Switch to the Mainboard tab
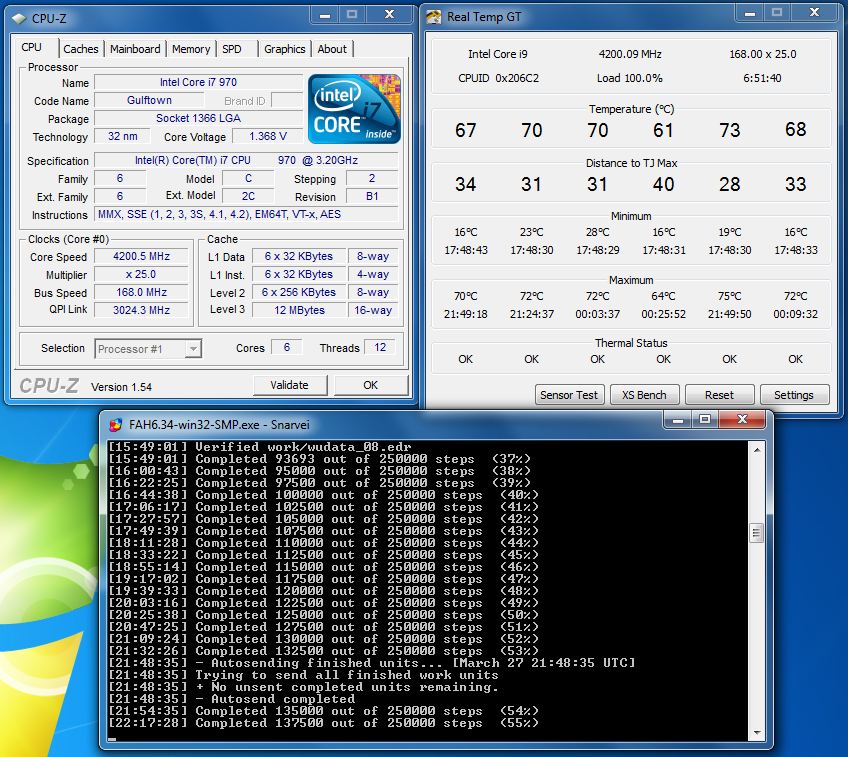848x757 pixels. pos(135,49)
